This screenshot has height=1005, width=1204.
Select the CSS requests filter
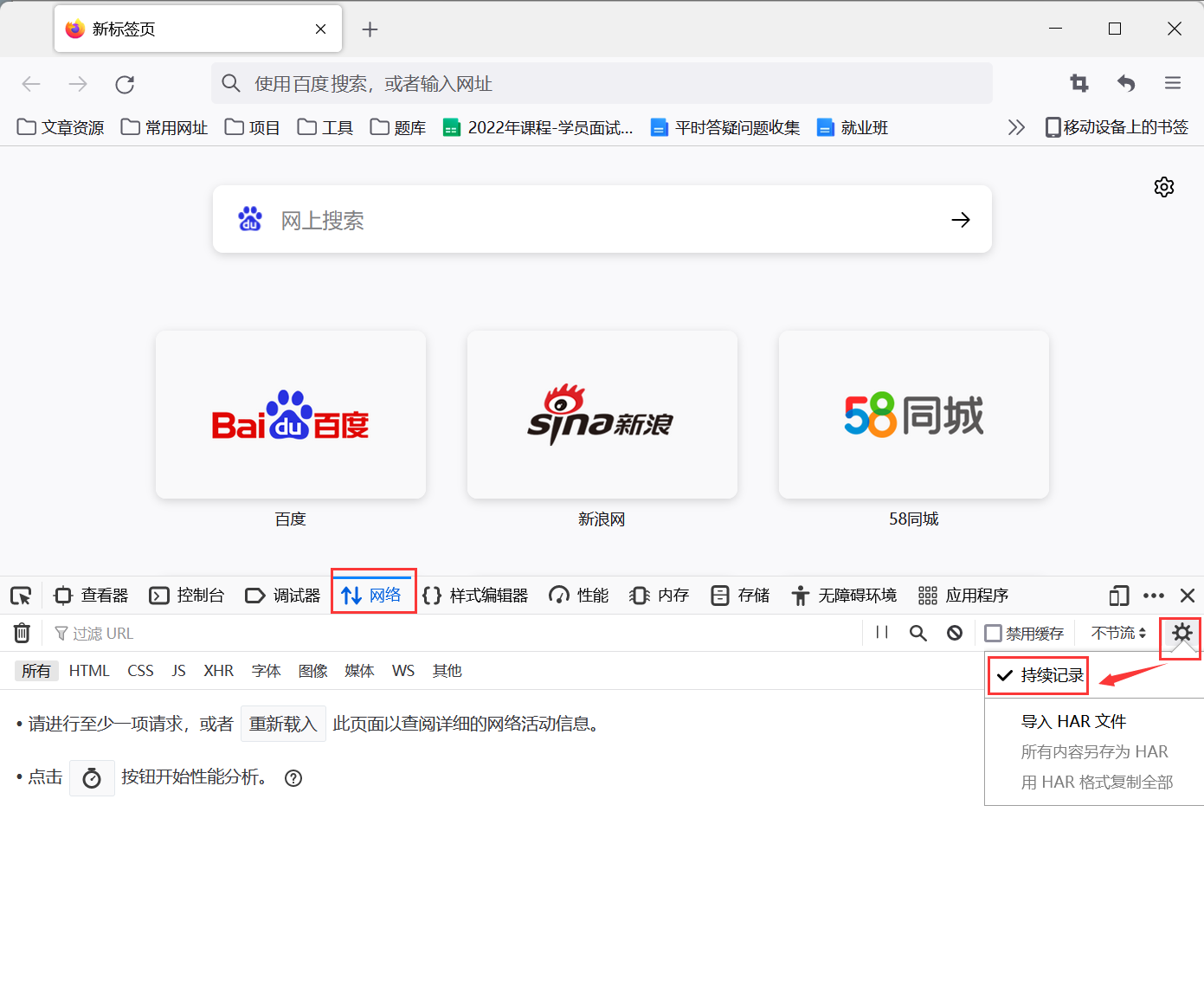(139, 670)
